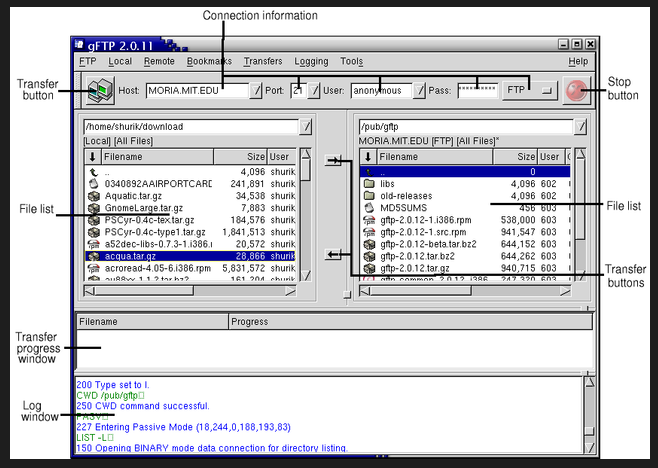
Task: Click the red Stop button
Action: coord(576,90)
